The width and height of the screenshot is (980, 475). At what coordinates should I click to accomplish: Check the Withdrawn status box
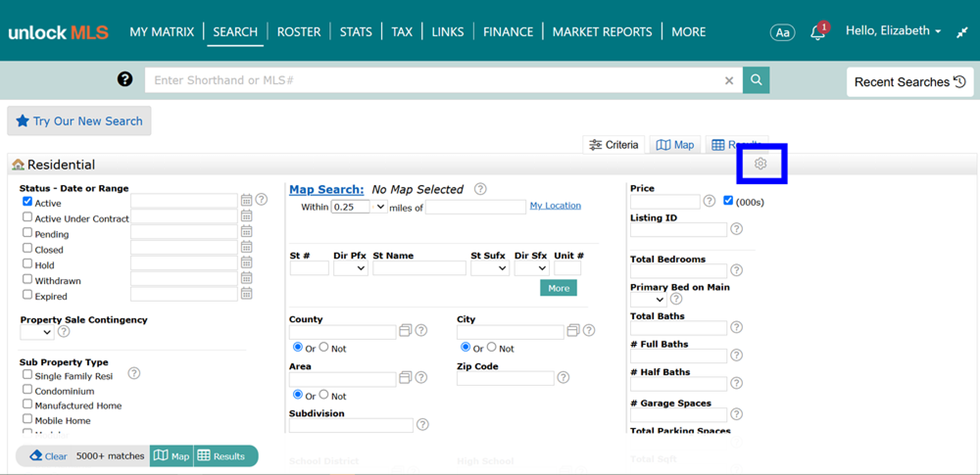tap(27, 279)
